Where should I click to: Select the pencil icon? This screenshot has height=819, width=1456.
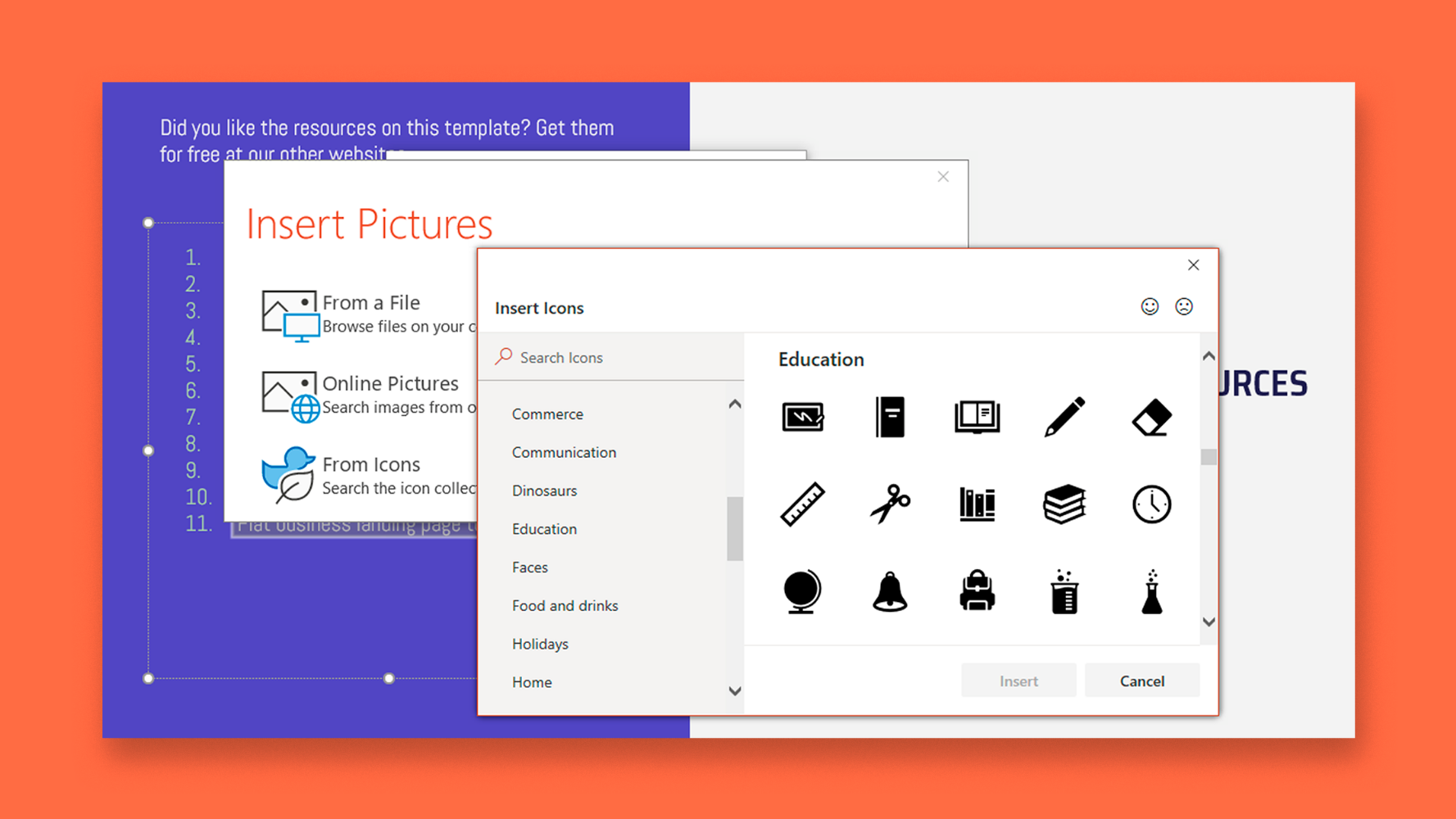(x=1064, y=416)
